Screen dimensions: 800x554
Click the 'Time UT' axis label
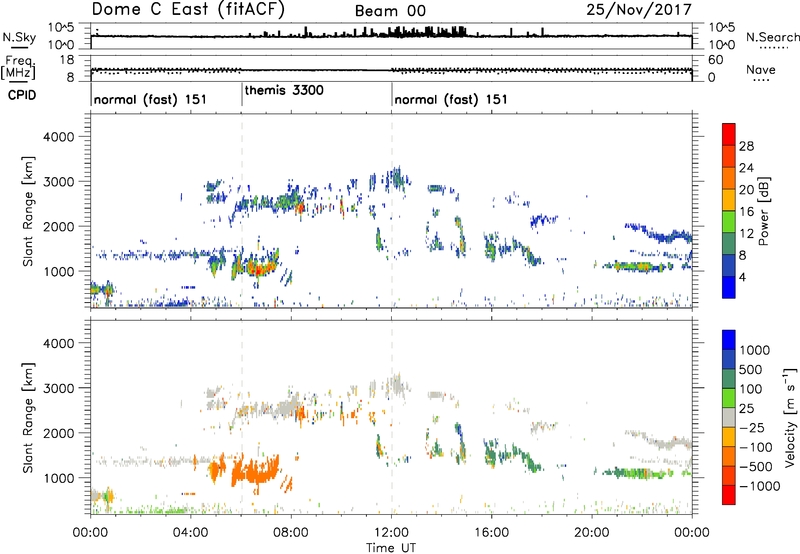coord(391,547)
